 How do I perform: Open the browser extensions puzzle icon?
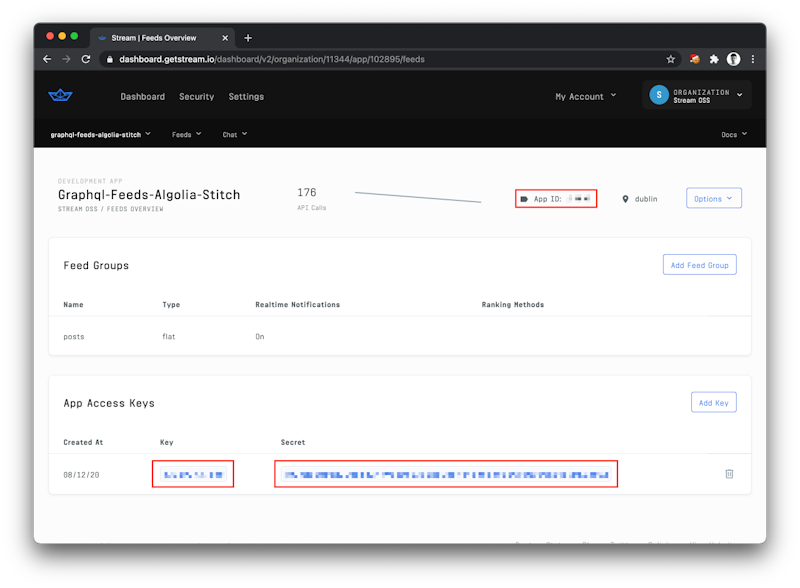[x=714, y=59]
